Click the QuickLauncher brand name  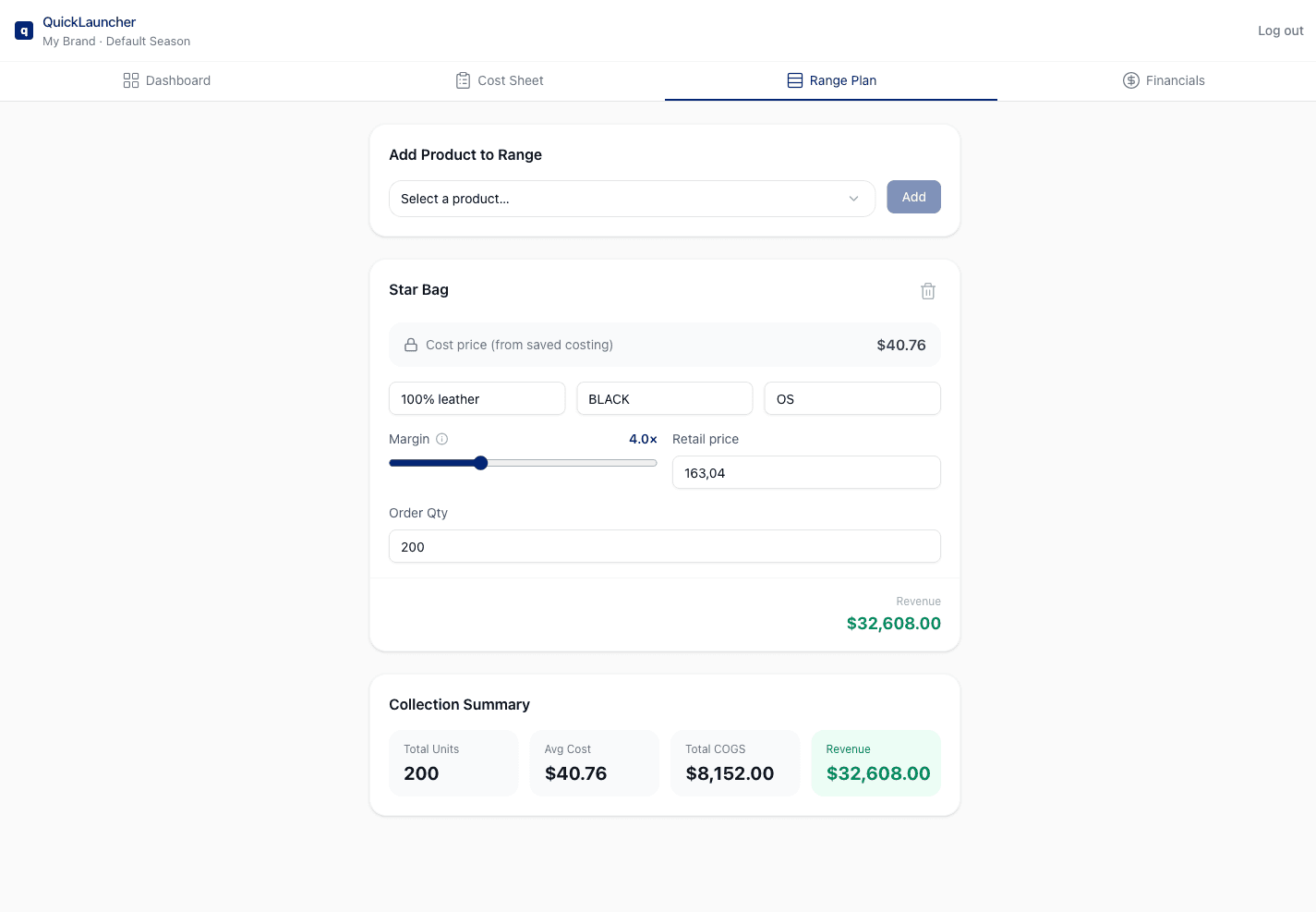point(89,22)
